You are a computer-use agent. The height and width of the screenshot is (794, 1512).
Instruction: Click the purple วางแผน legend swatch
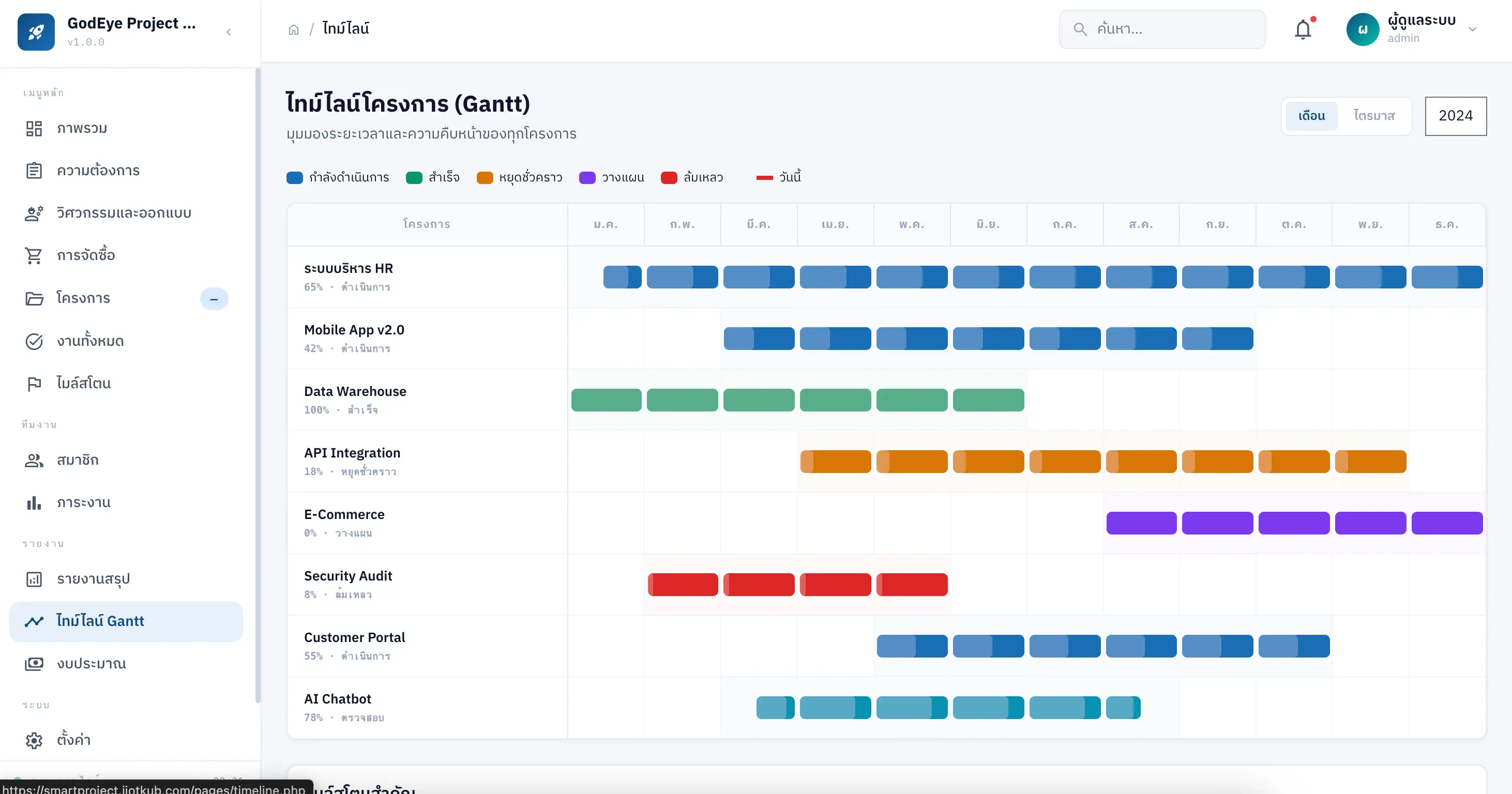point(587,178)
